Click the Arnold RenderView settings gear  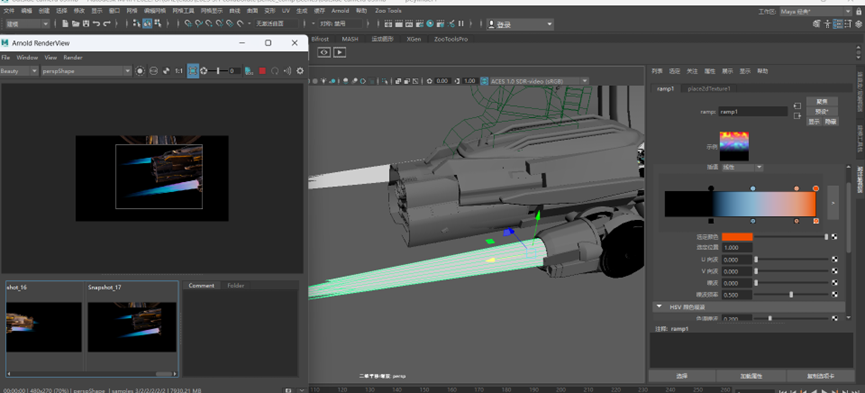(300, 71)
